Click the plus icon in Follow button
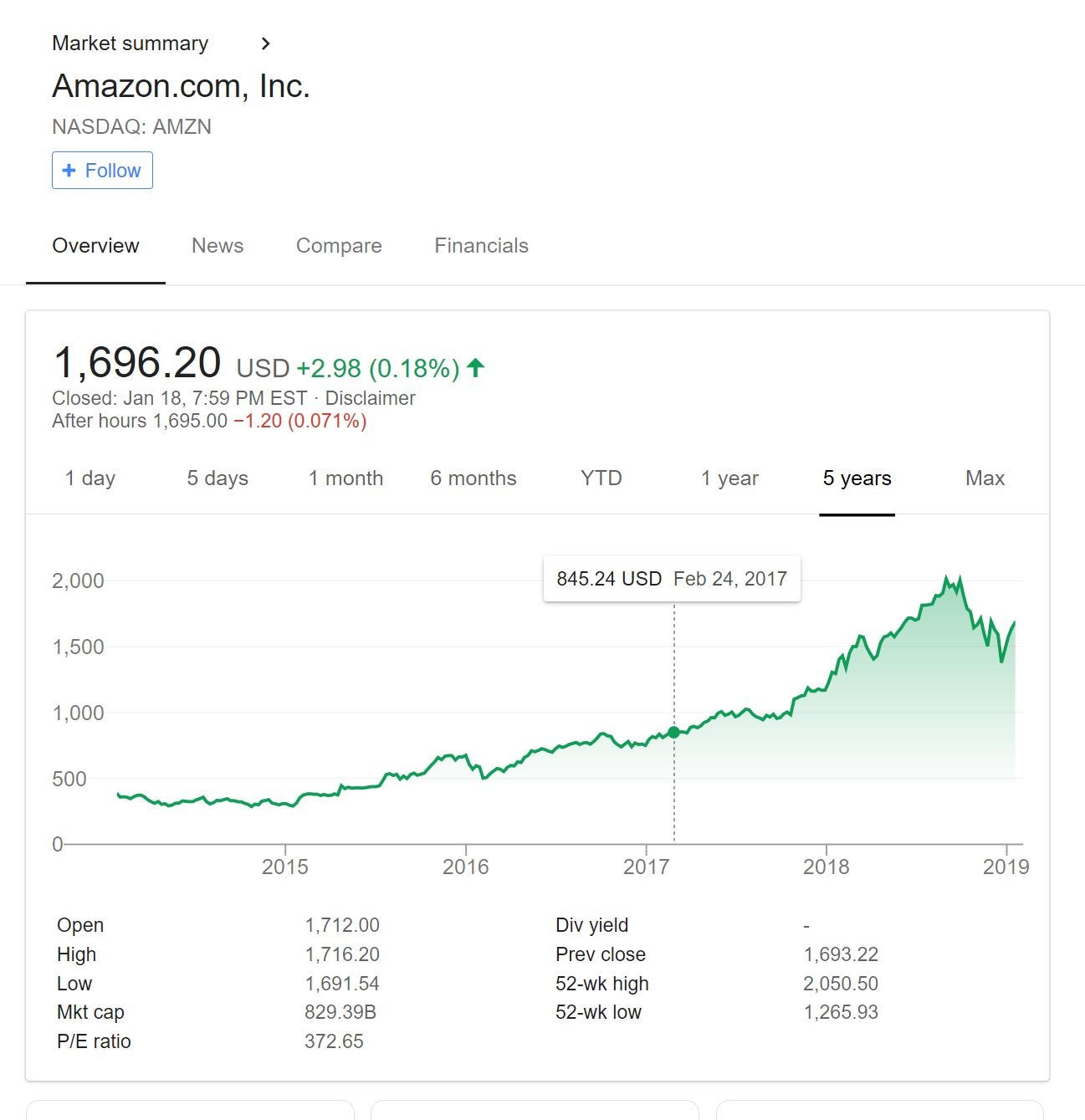Viewport: 1085px width, 1120px height. [69, 171]
